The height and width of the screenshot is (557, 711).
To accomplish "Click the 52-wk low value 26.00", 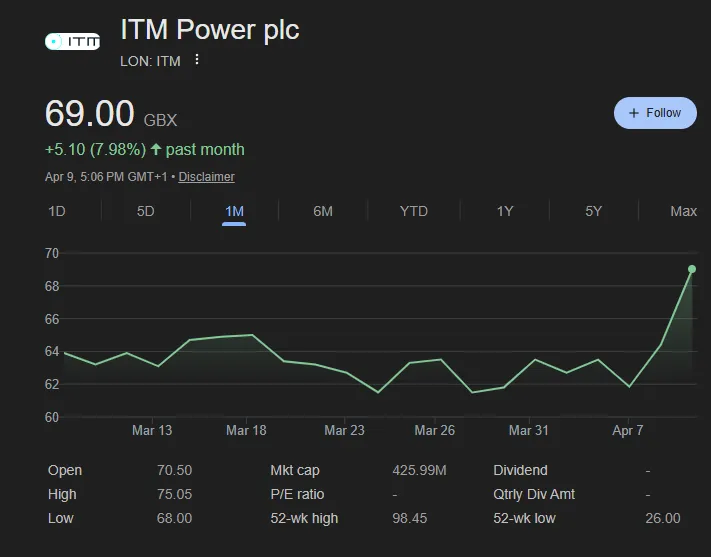I will click(663, 518).
